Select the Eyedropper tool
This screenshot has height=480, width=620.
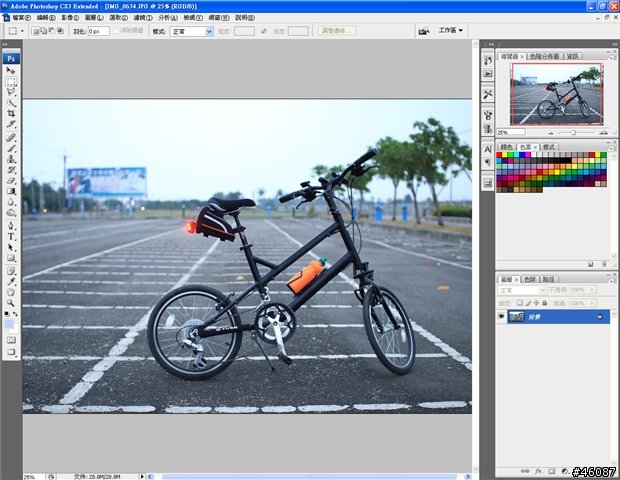pos(11,282)
